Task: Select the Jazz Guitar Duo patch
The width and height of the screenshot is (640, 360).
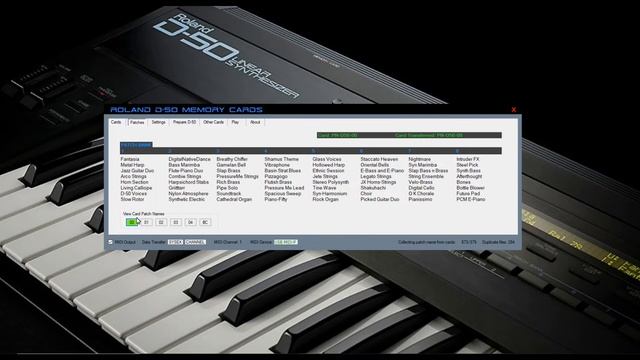Action: point(137,171)
